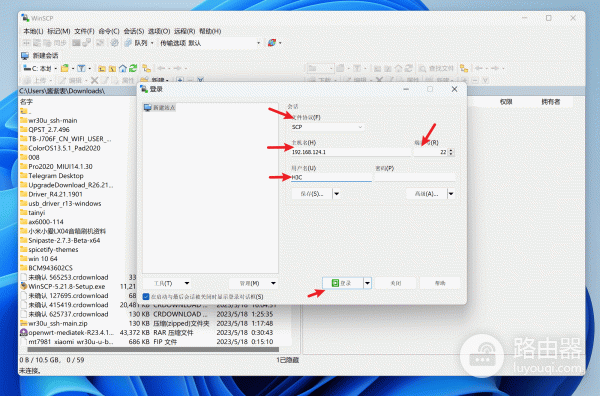Viewport: 600px width, 396px height.
Task: Select the wr30u_ssh-main folder
Action: (49, 121)
